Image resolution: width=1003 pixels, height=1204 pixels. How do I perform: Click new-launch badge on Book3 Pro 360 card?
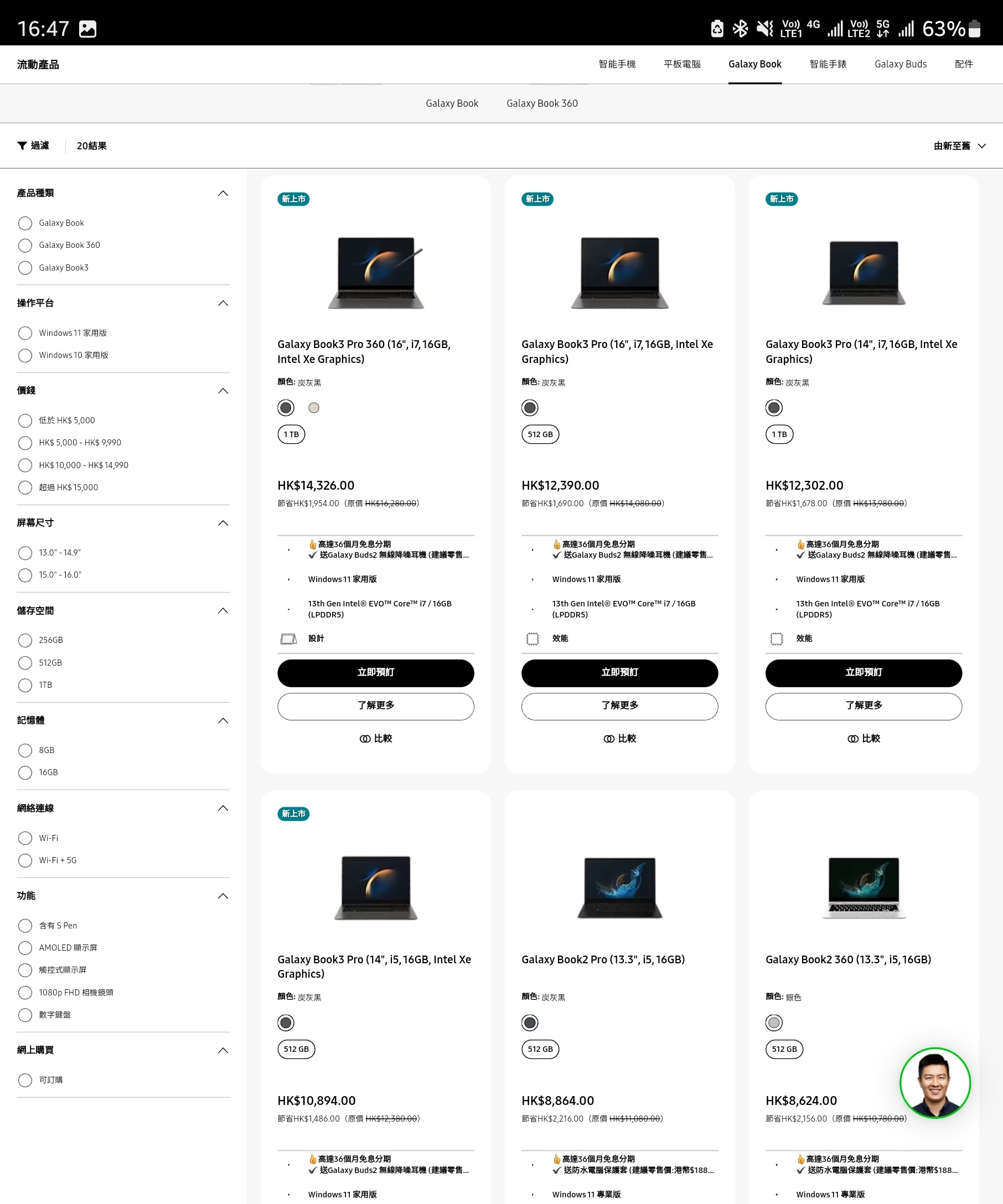[x=293, y=199]
